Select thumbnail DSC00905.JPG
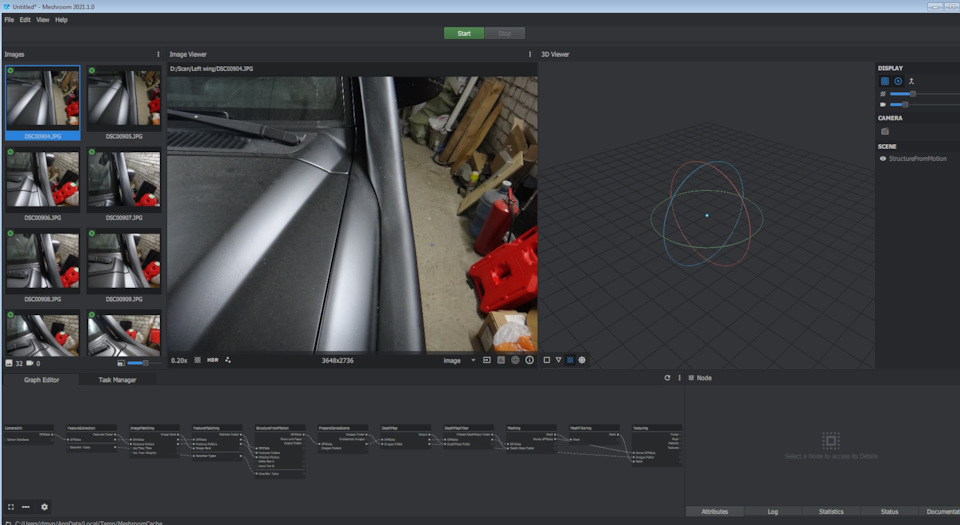This screenshot has height=525, width=960. 124,103
